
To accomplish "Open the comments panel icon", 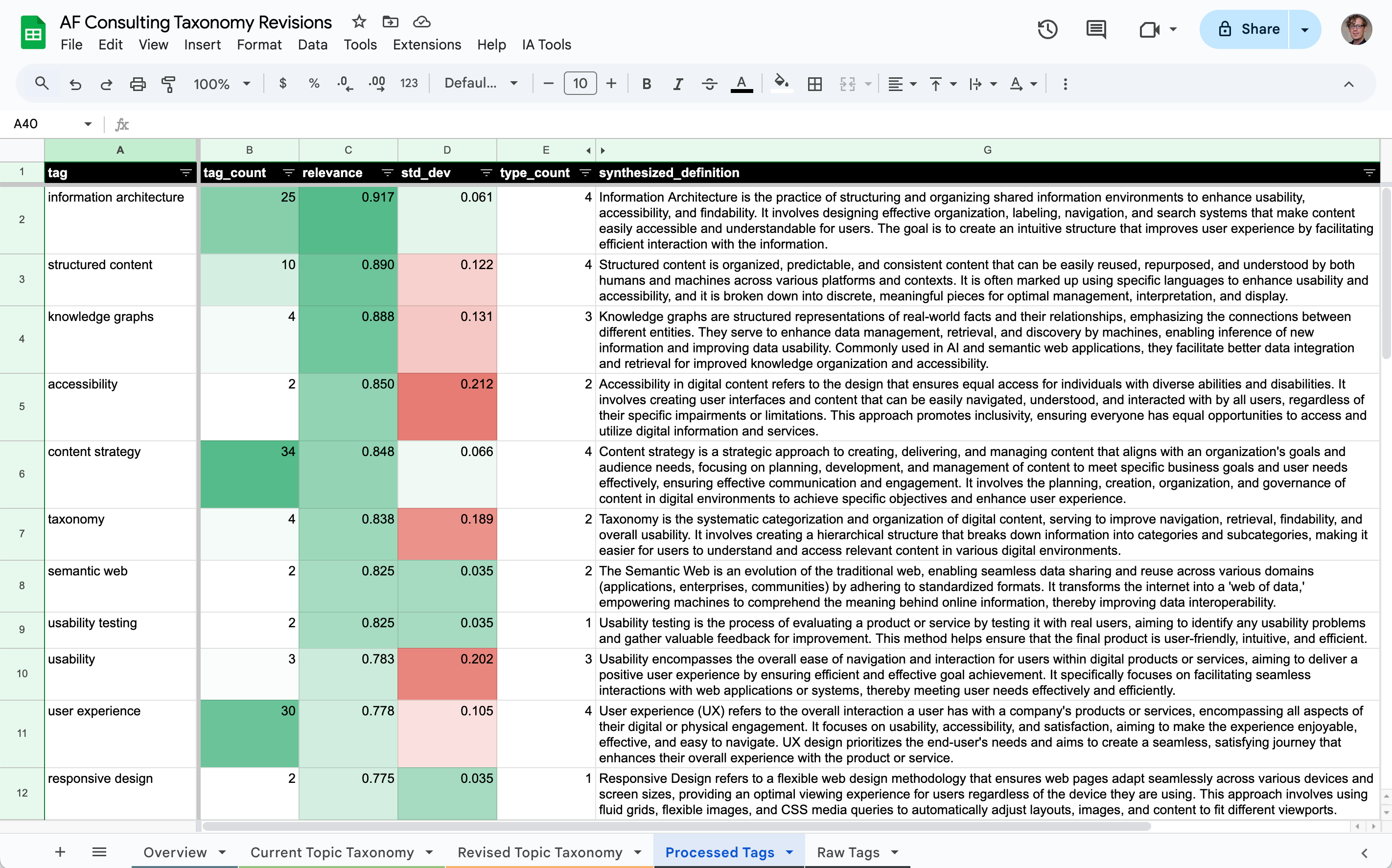I will 1096,29.
